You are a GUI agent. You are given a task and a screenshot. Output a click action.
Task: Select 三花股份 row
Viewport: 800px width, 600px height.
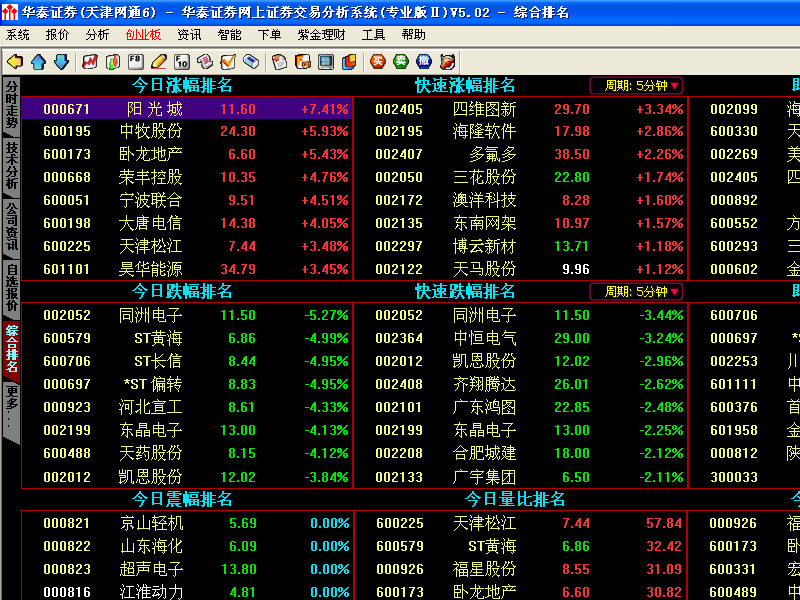point(520,177)
